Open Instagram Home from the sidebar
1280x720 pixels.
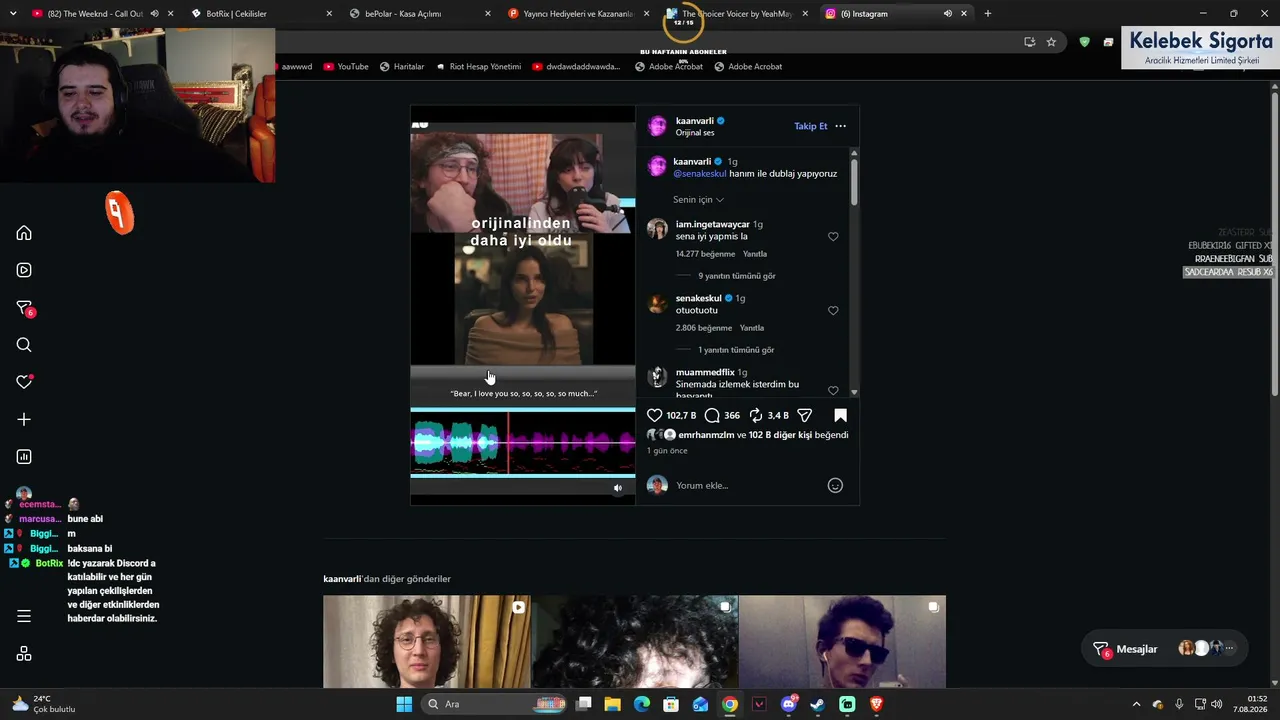click(24, 233)
